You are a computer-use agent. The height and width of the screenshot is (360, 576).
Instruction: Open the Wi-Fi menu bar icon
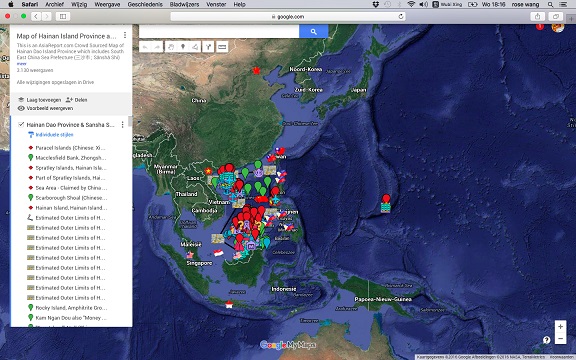411,4
